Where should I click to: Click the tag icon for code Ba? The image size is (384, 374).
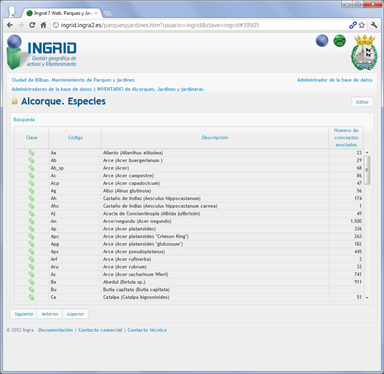(31, 282)
